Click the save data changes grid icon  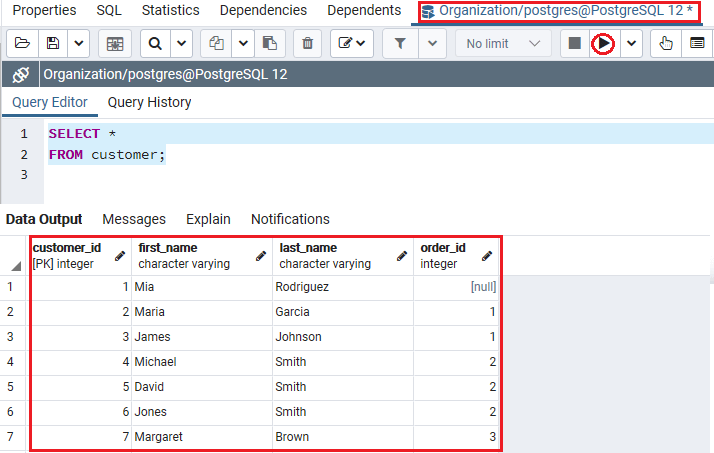115,44
